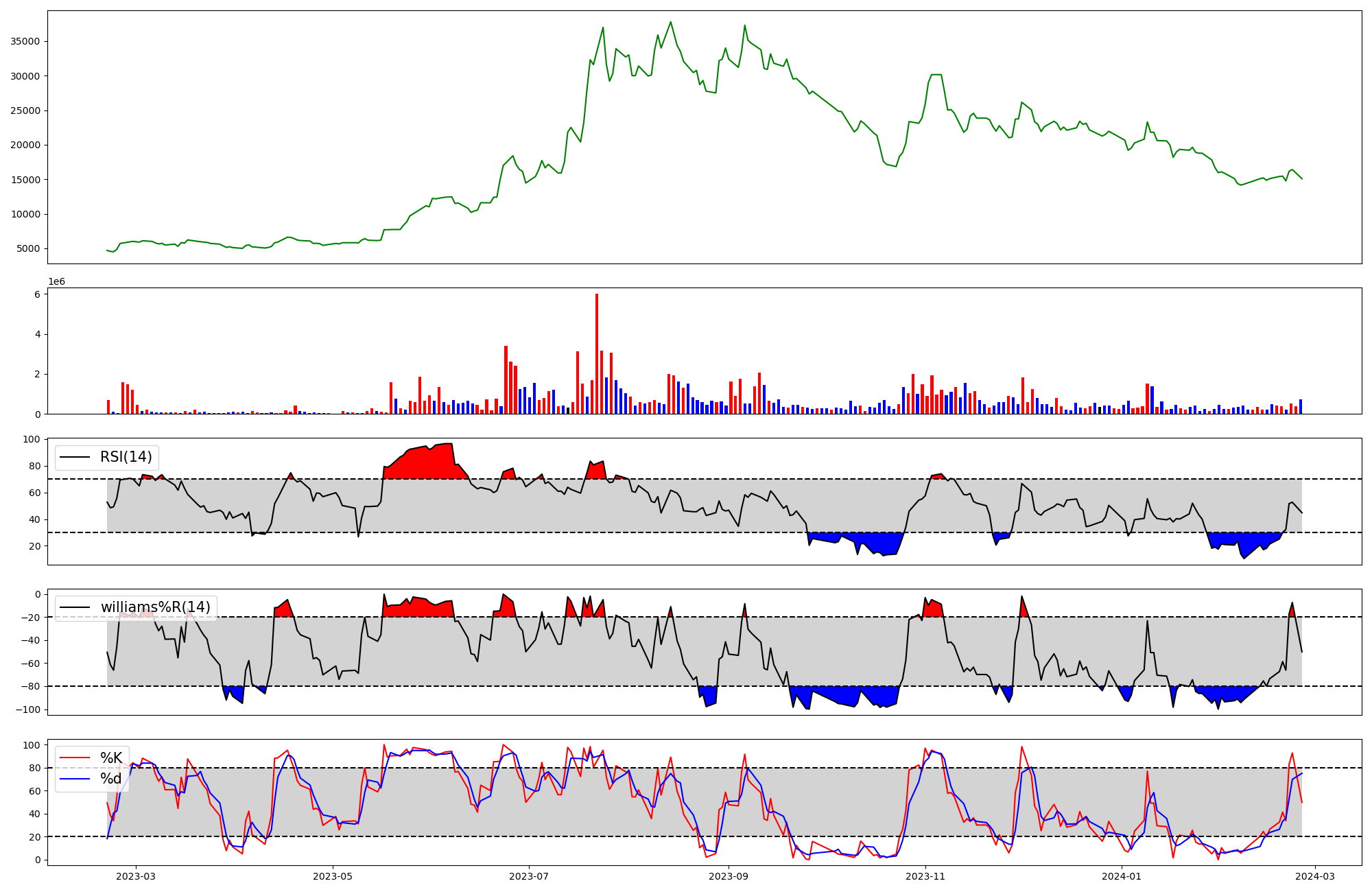The image size is (1372, 892).
Task: Click the 2023-09 x-axis date label
Action: pos(728,876)
